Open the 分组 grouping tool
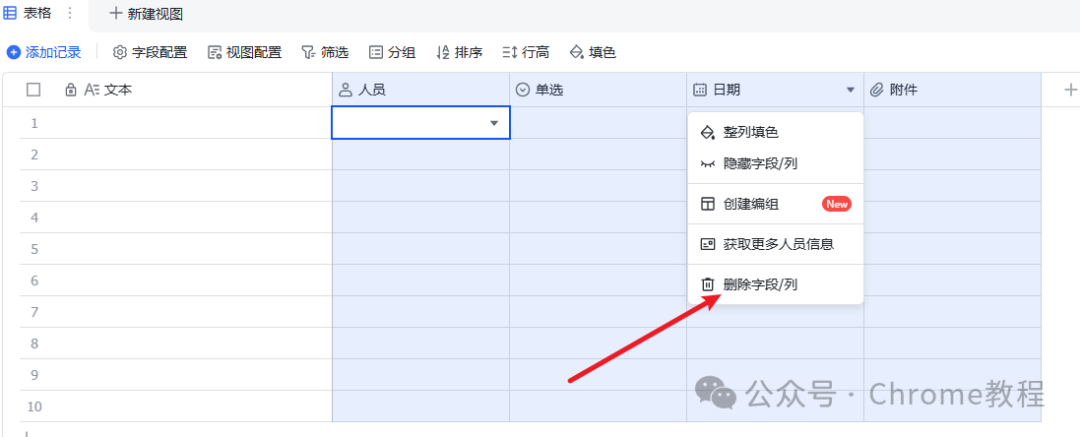The image size is (1080, 437). point(392,52)
